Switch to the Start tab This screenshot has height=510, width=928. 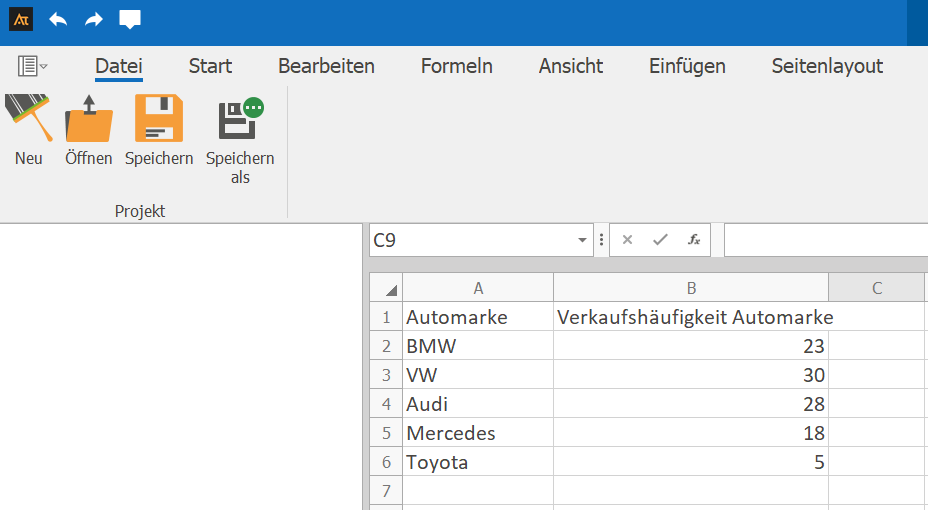coord(210,66)
